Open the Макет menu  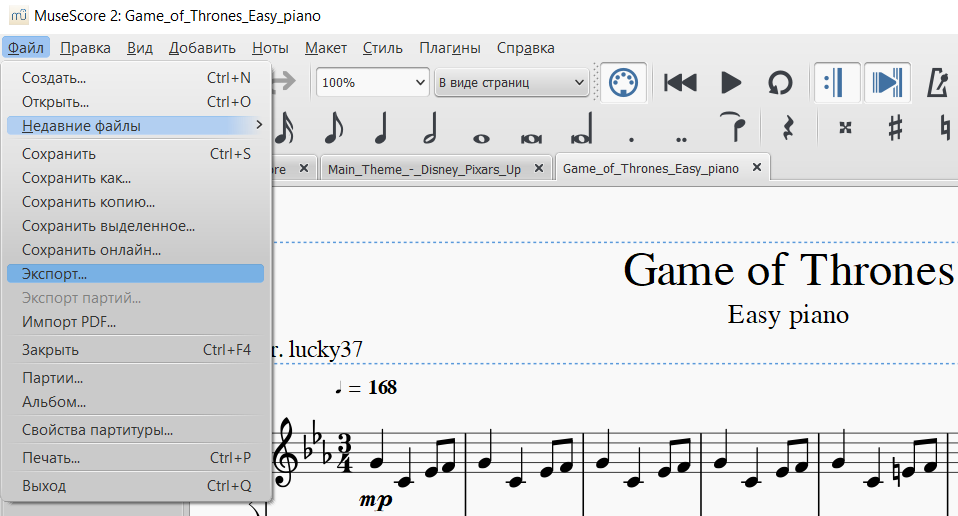[x=326, y=48]
